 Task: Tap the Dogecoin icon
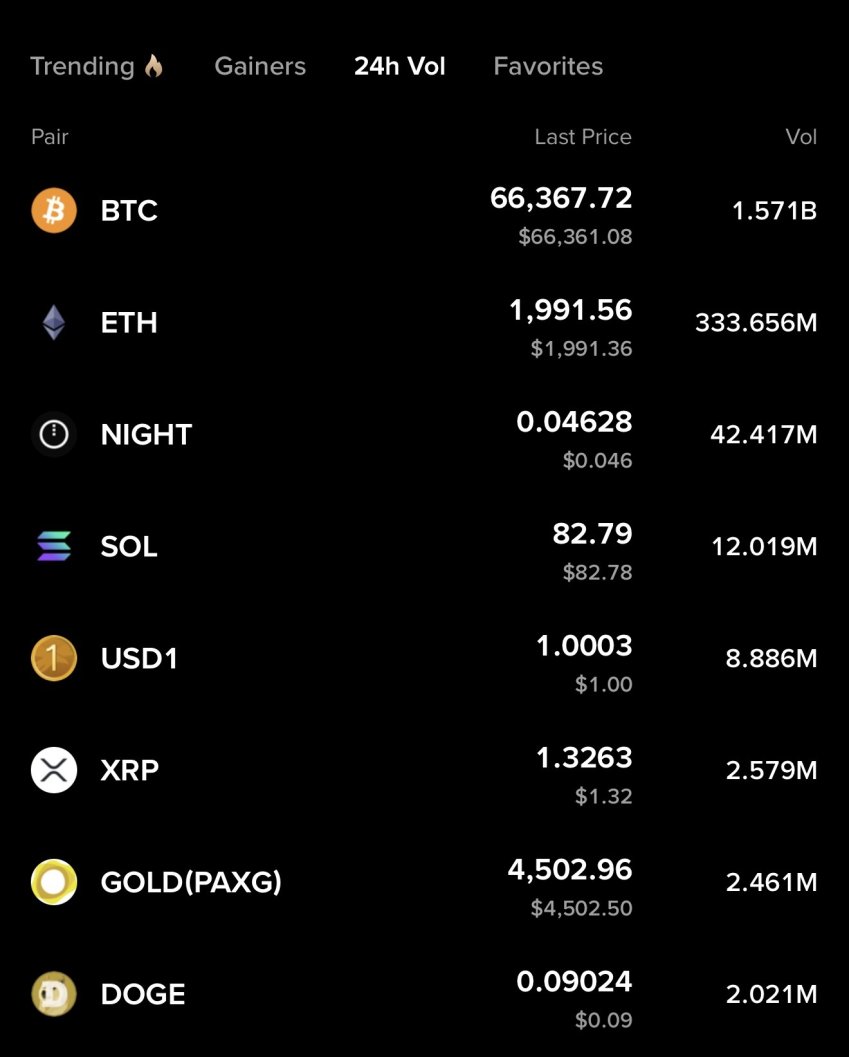pyautogui.click(x=54, y=995)
